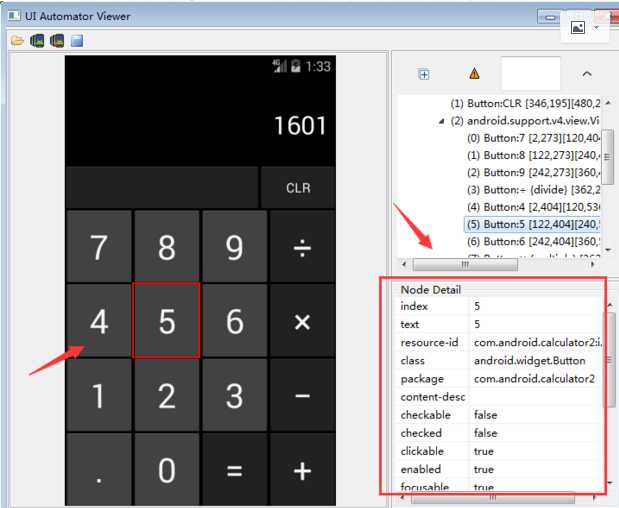Image resolution: width=619 pixels, height=508 pixels.
Task: Click the CLR key in calculator screenshot
Action: coord(298,187)
